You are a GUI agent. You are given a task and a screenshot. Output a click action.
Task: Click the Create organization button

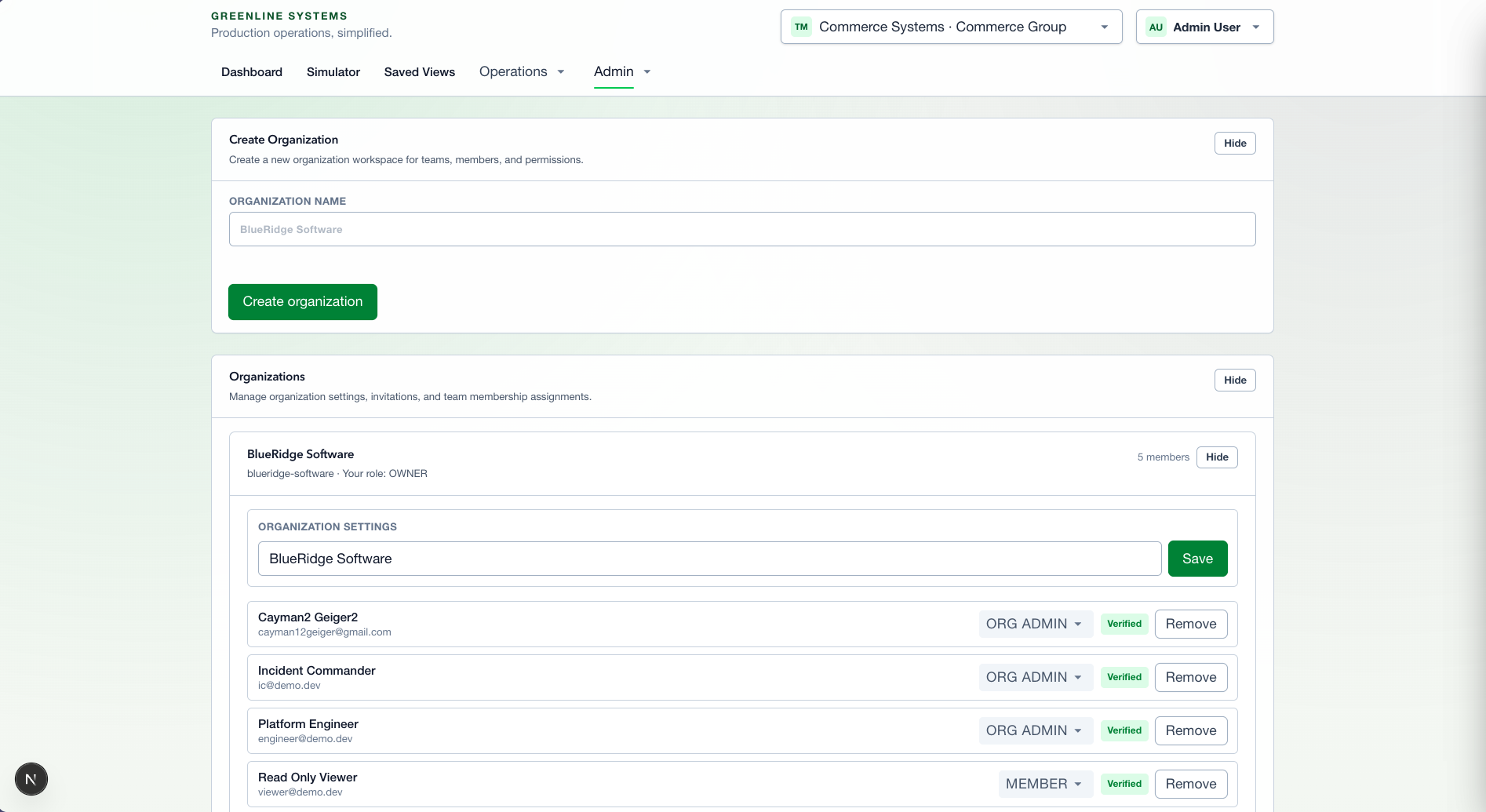click(302, 301)
